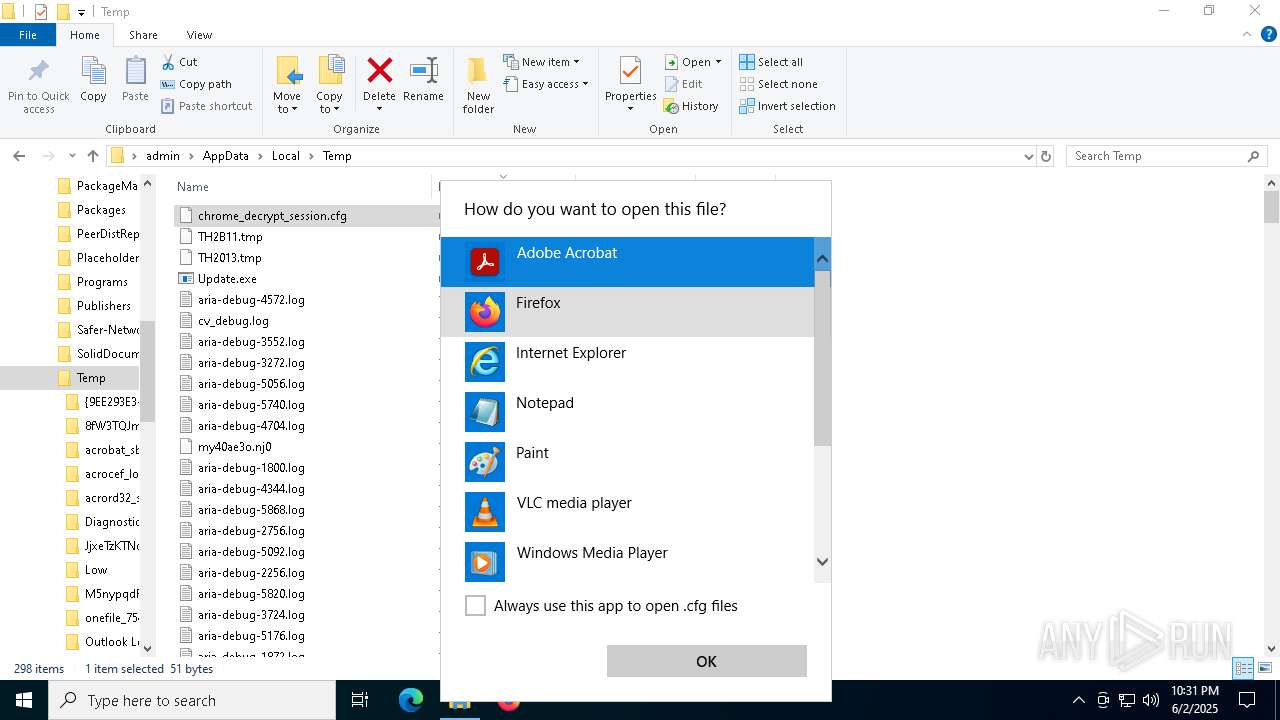Click Select none in ribbon
This screenshot has height=720, width=1280.
click(x=778, y=84)
